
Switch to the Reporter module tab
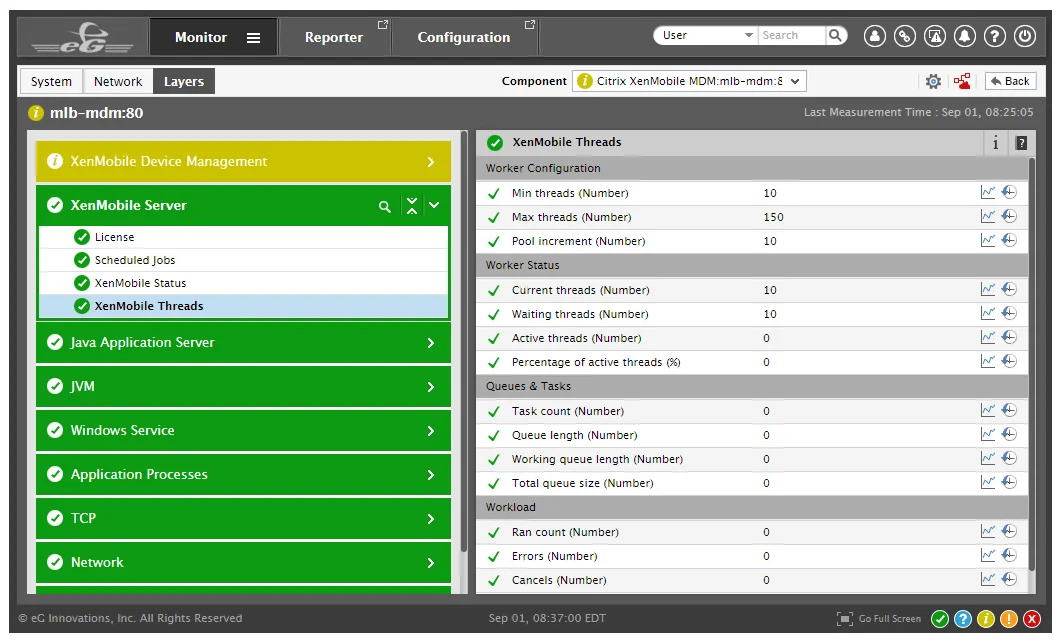pos(335,37)
